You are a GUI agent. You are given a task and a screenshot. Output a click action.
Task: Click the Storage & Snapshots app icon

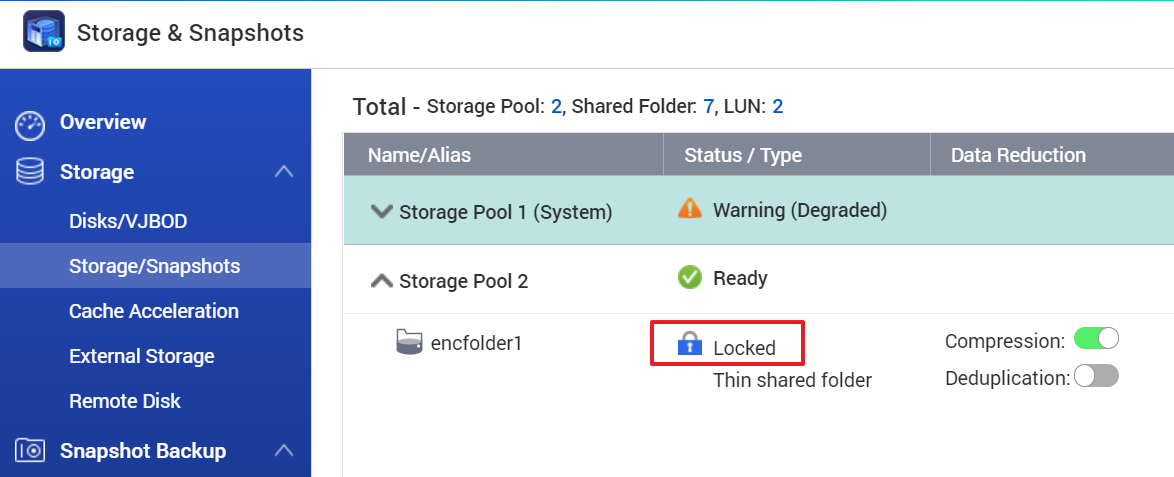pos(43,32)
